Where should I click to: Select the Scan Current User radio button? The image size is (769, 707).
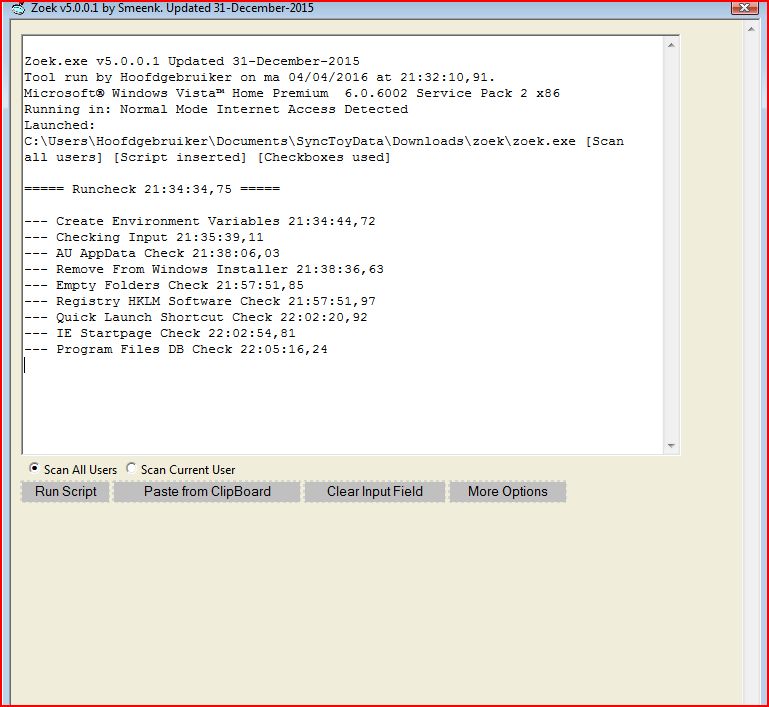pyautogui.click(x=131, y=468)
